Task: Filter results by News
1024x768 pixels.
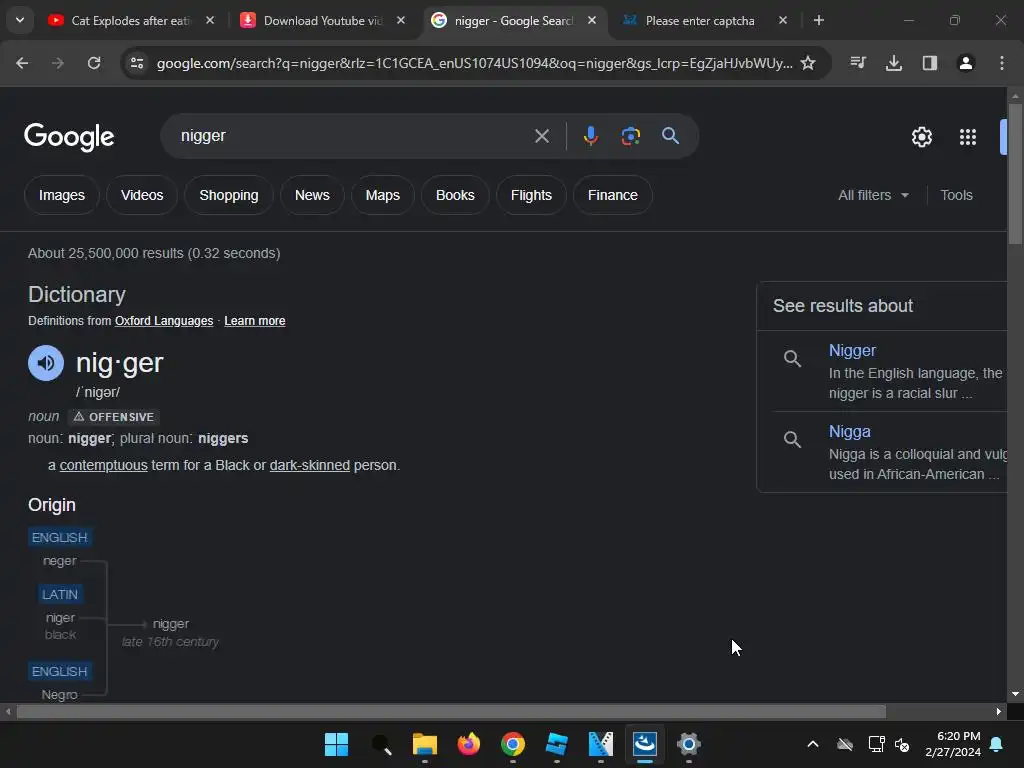Action: tap(312, 195)
